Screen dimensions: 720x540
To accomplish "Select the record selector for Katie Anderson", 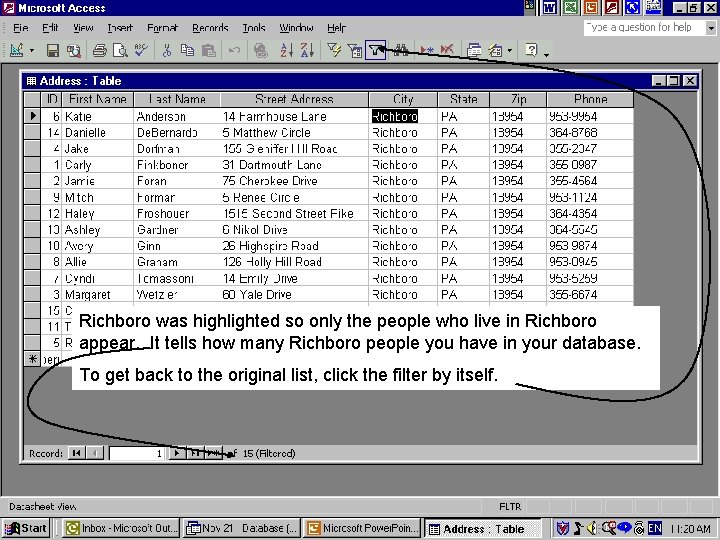I will click(32, 116).
